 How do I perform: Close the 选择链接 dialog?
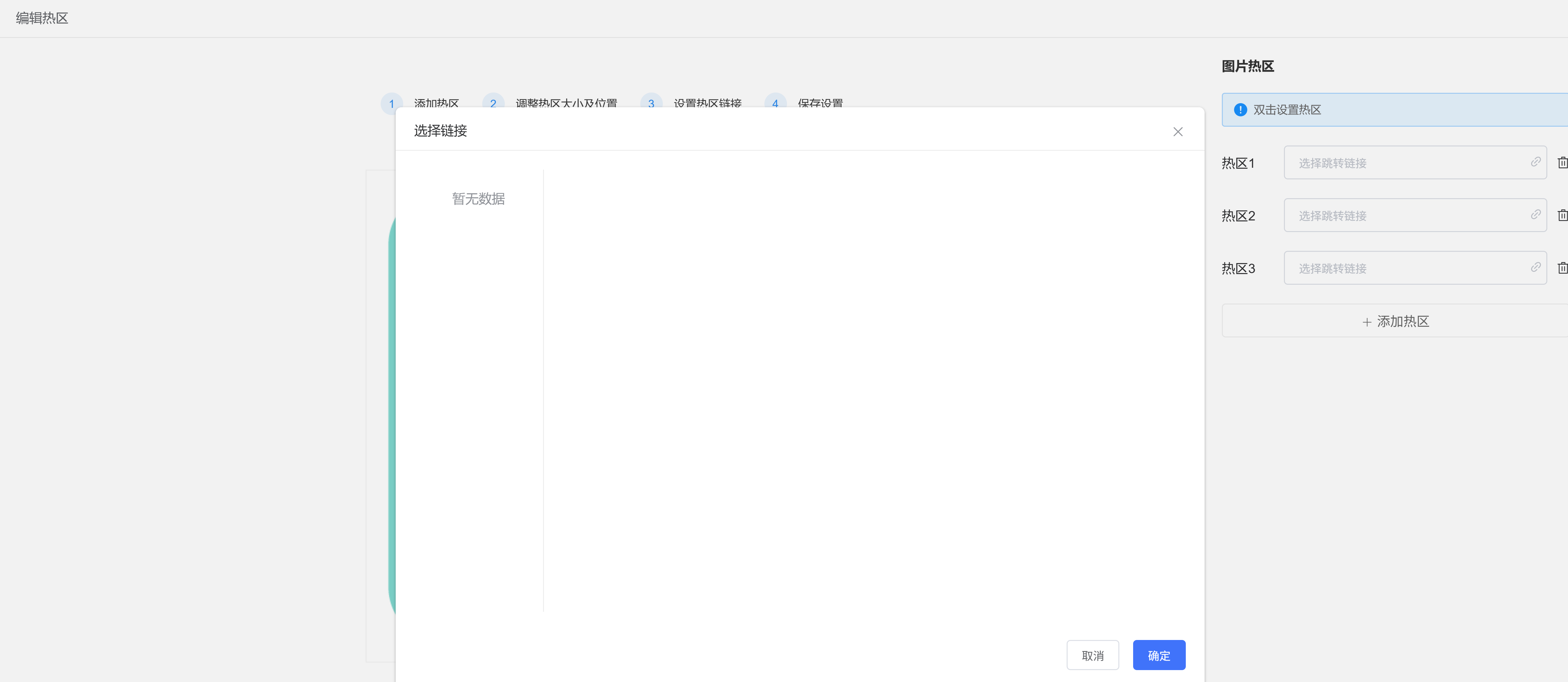(x=1177, y=131)
